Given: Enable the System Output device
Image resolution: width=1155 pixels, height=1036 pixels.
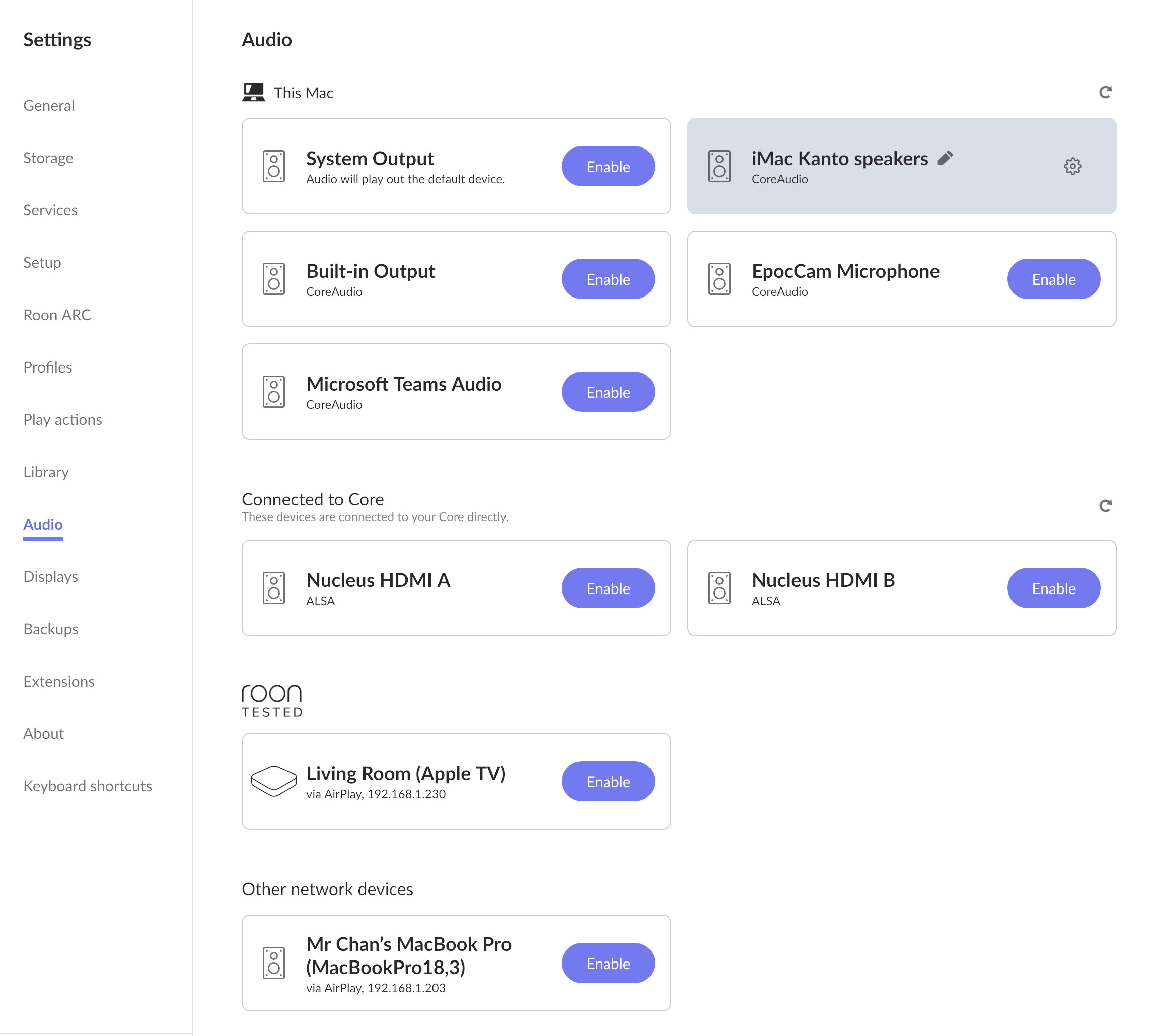Looking at the screenshot, I should point(608,166).
